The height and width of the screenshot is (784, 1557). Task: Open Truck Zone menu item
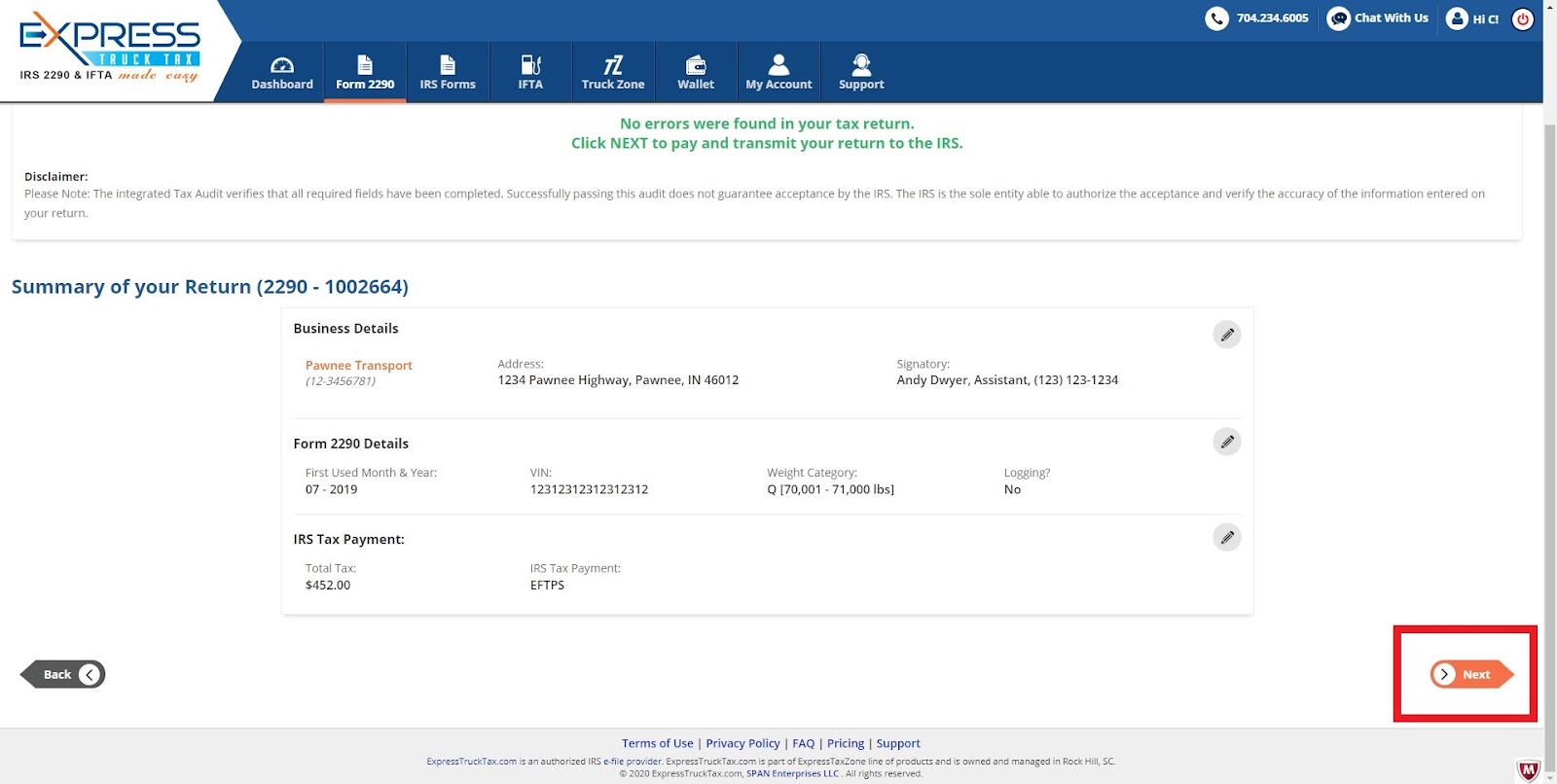coord(613,73)
